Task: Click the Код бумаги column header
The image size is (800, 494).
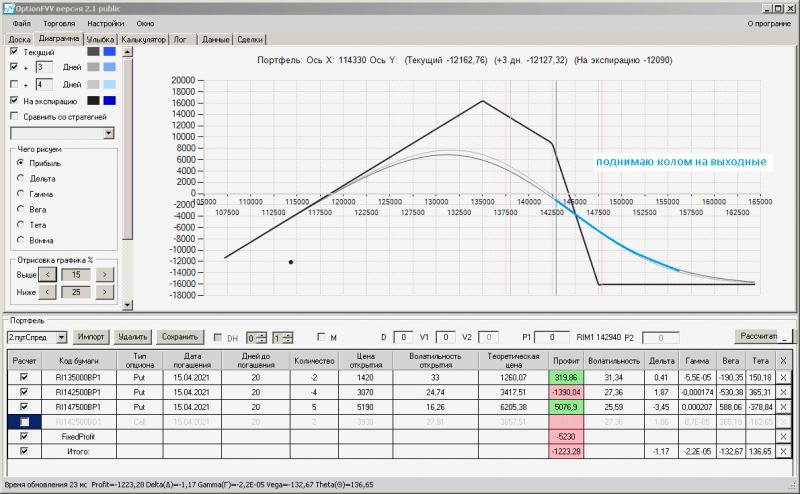Action: 79,361
